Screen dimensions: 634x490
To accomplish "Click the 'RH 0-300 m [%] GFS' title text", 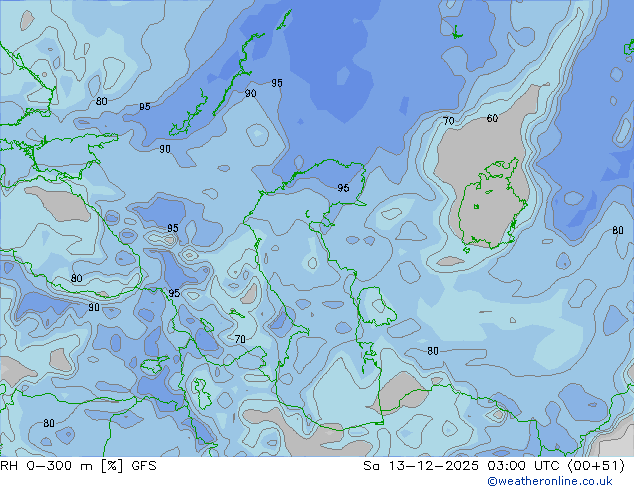I will (78, 466).
